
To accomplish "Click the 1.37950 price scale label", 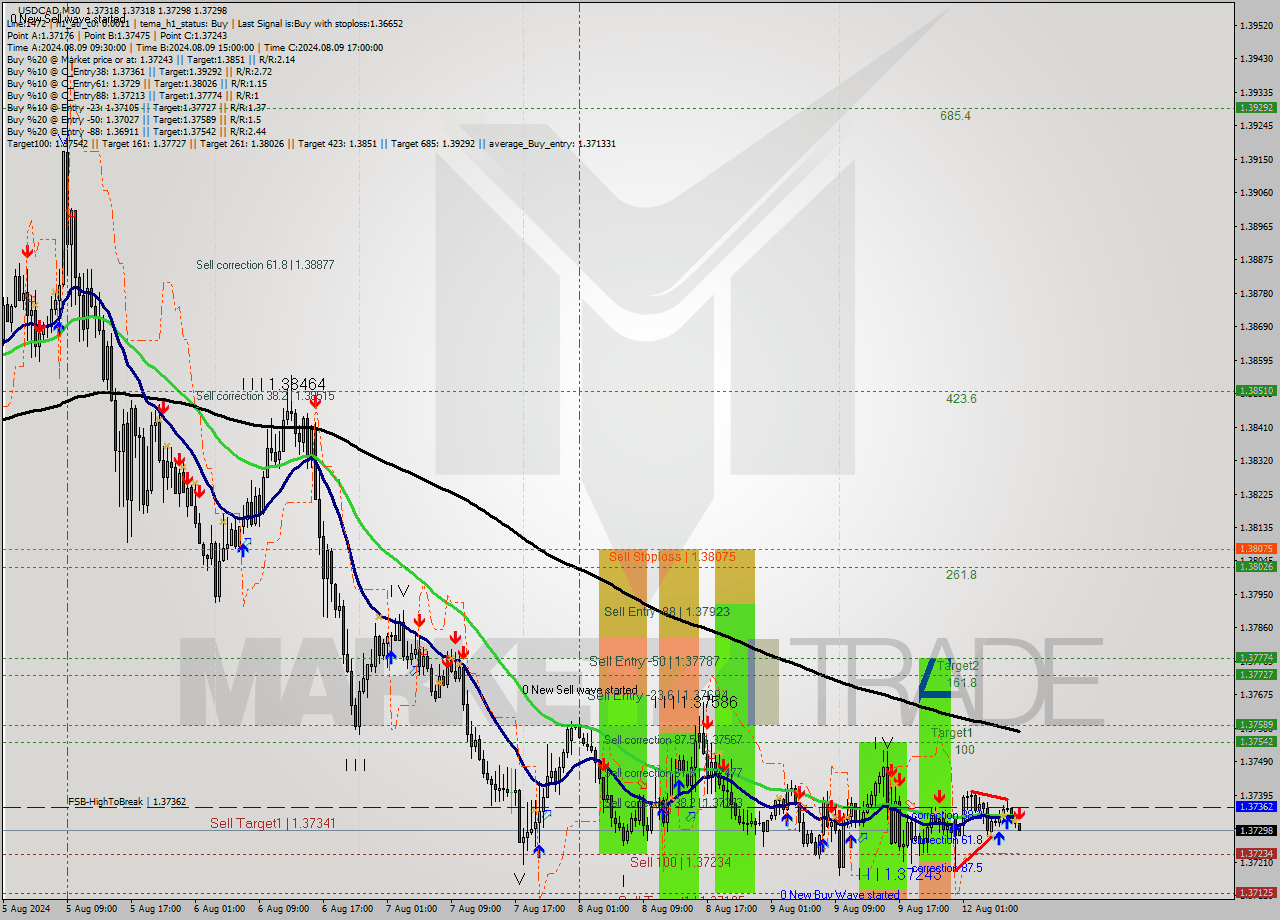I will click(x=1255, y=594).
